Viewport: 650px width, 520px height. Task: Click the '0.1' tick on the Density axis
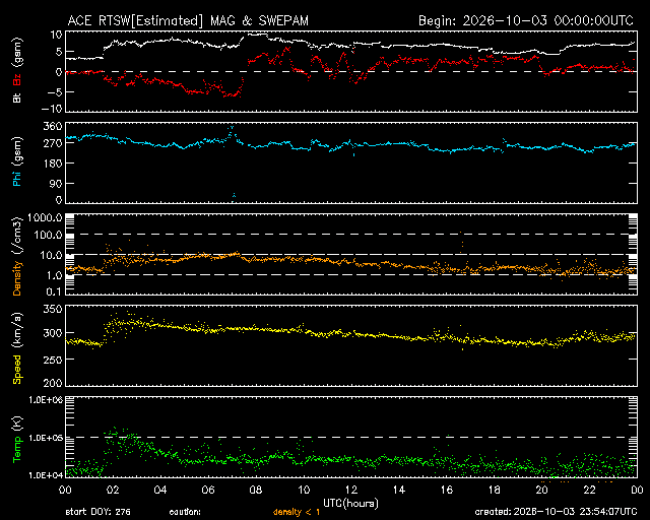click(x=54, y=292)
